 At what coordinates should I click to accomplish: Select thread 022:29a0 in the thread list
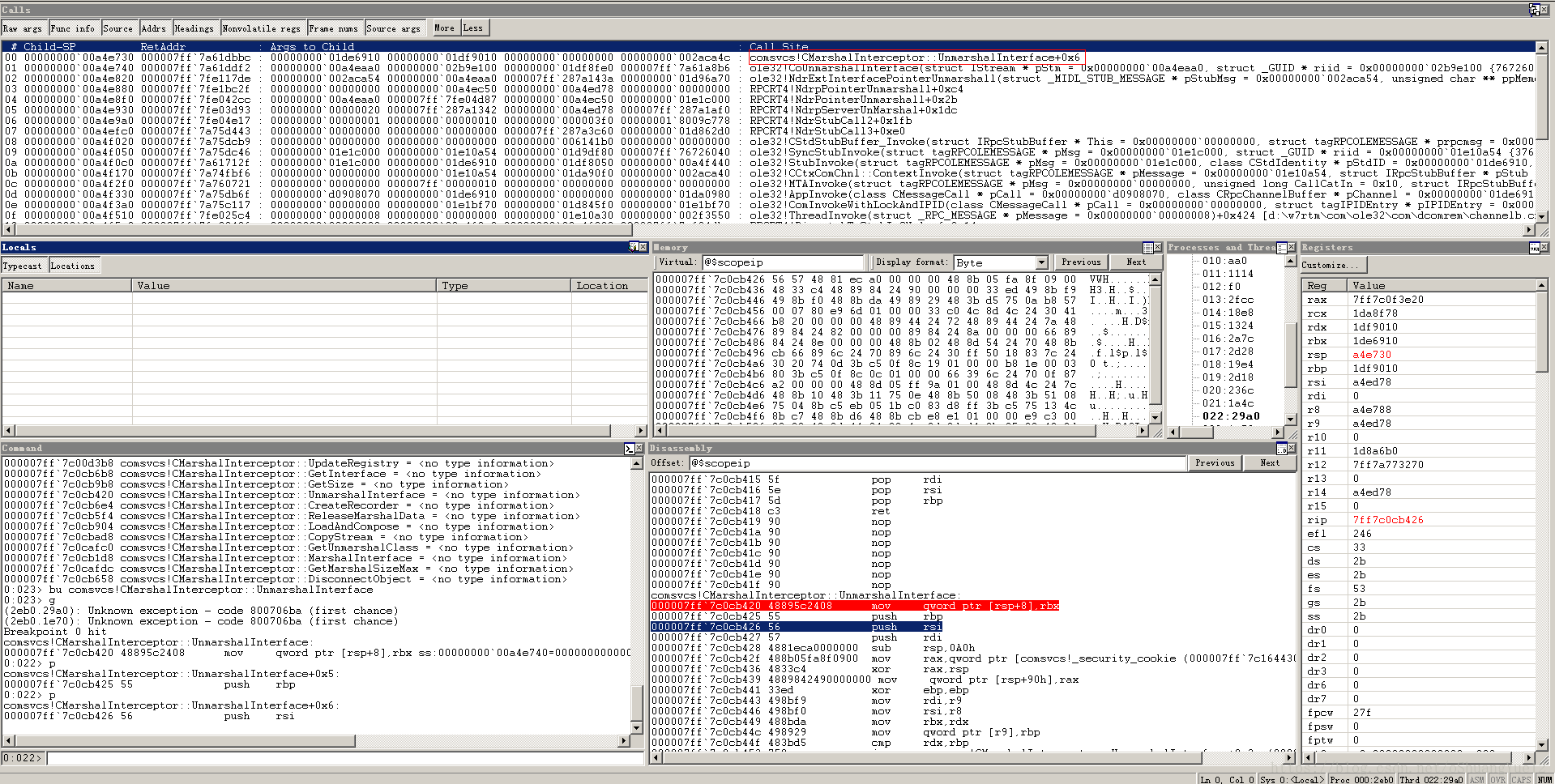pos(1231,416)
